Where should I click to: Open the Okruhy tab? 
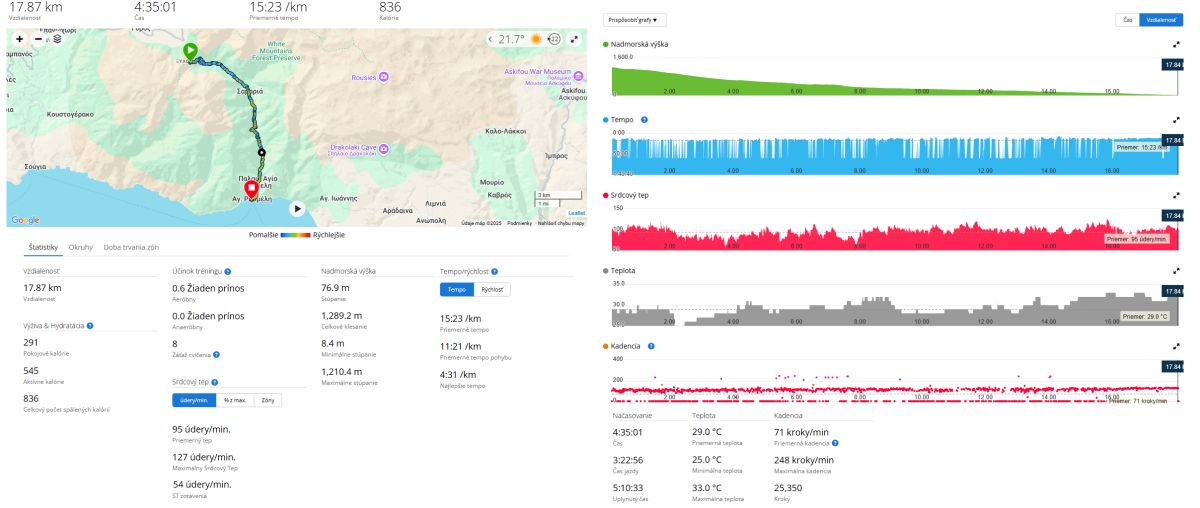pos(81,246)
